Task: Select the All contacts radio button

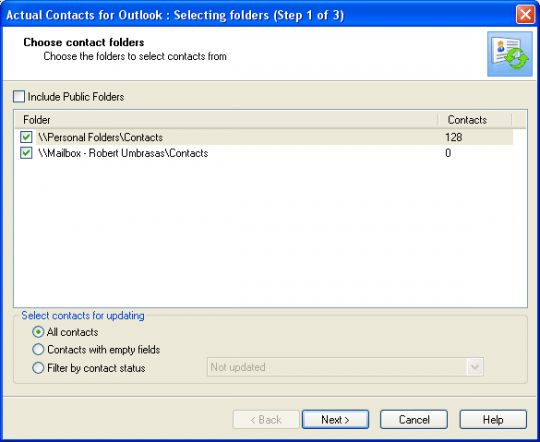Action: pos(38,332)
